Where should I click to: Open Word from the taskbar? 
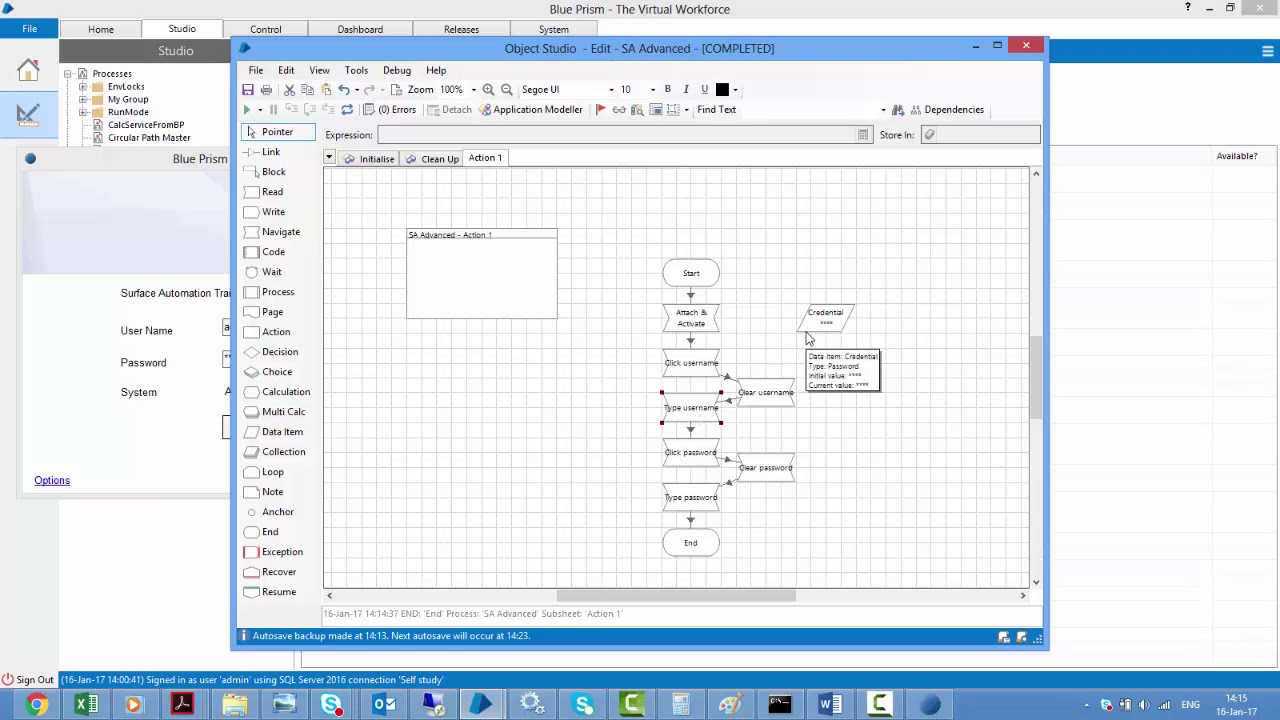tap(830, 705)
